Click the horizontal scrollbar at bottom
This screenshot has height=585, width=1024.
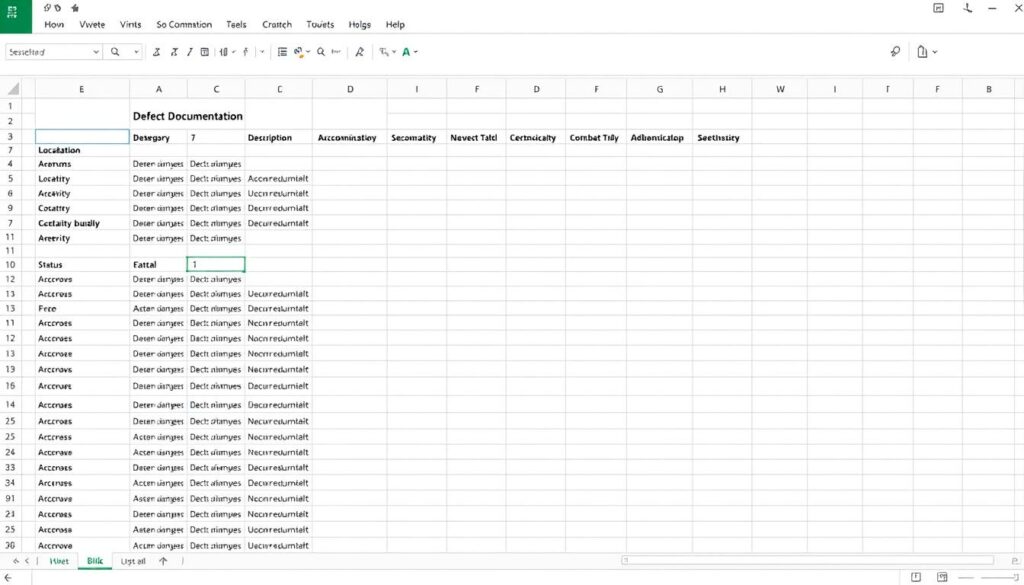point(807,560)
